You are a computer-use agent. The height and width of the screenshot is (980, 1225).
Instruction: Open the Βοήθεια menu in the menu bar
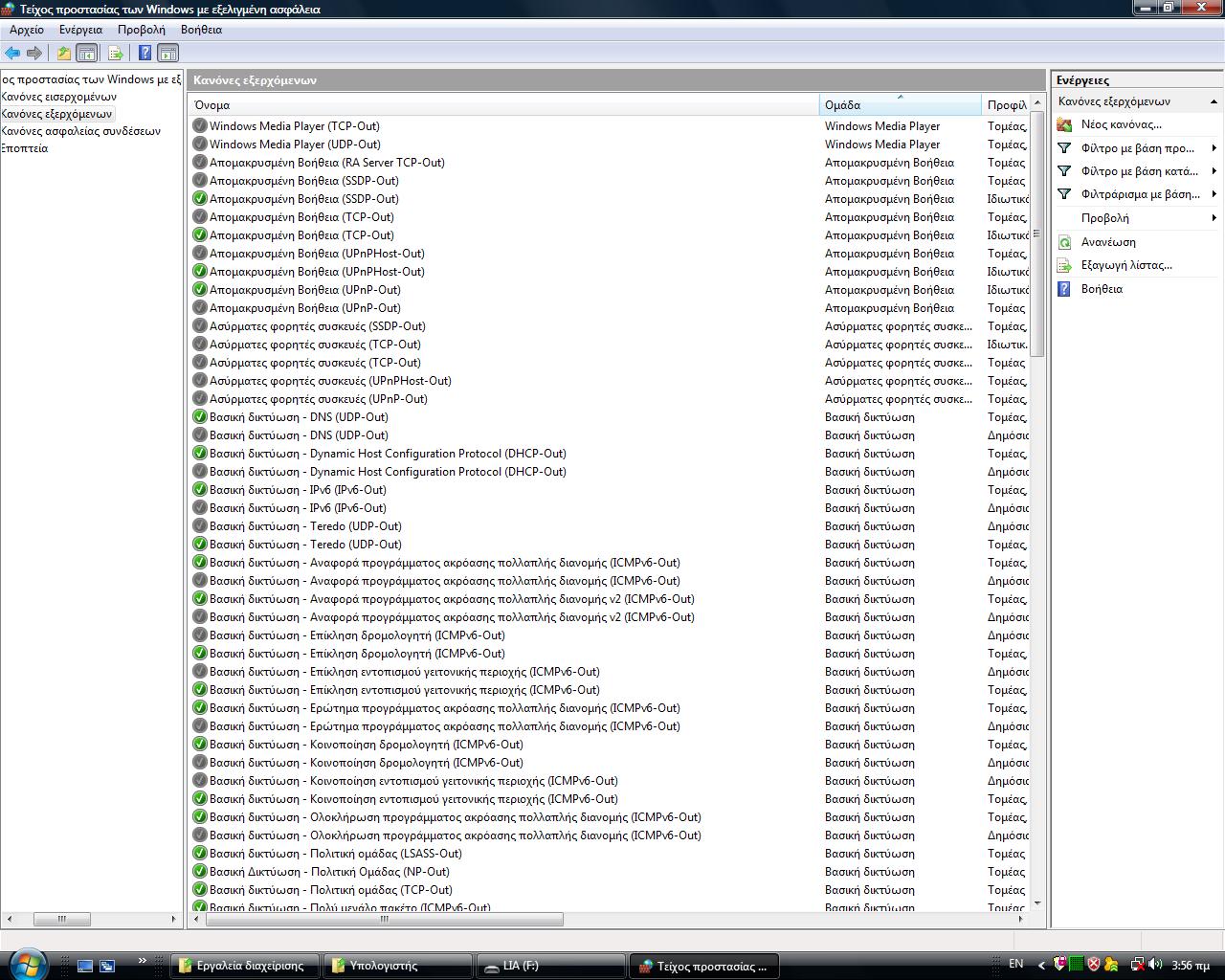pos(201,30)
